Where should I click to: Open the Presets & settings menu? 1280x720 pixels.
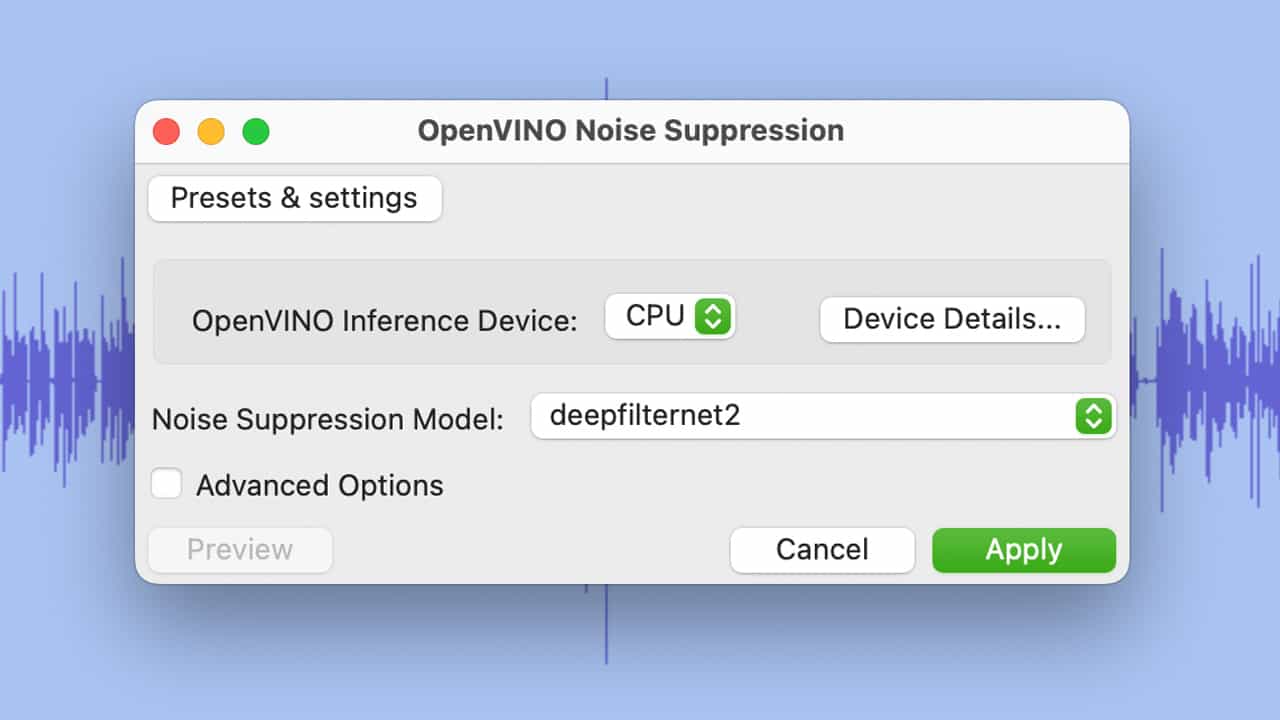coord(294,198)
